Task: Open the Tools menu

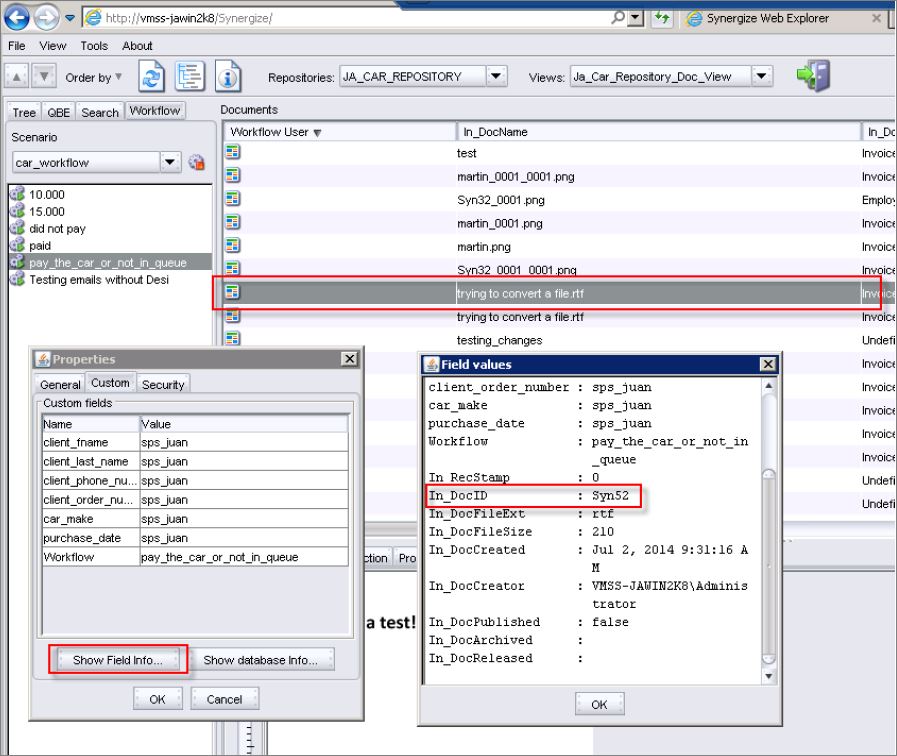Action: pos(94,46)
